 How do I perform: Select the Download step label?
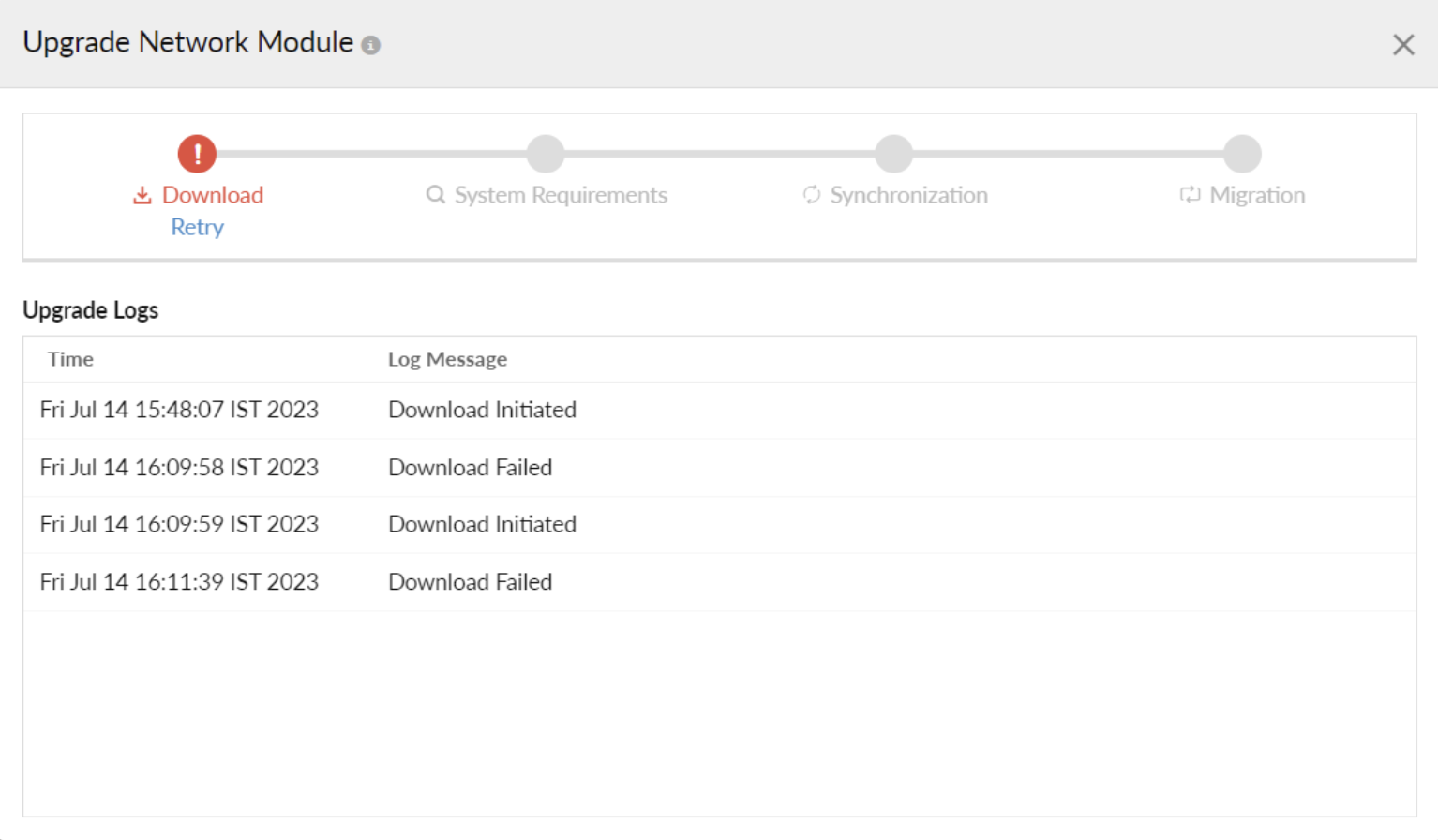click(213, 195)
